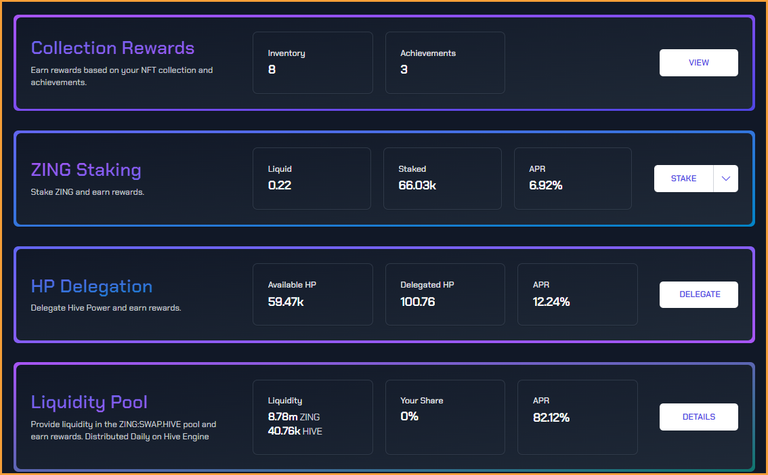Click the Liquidity Pool heading
The height and width of the screenshot is (475, 768).
click(x=89, y=402)
